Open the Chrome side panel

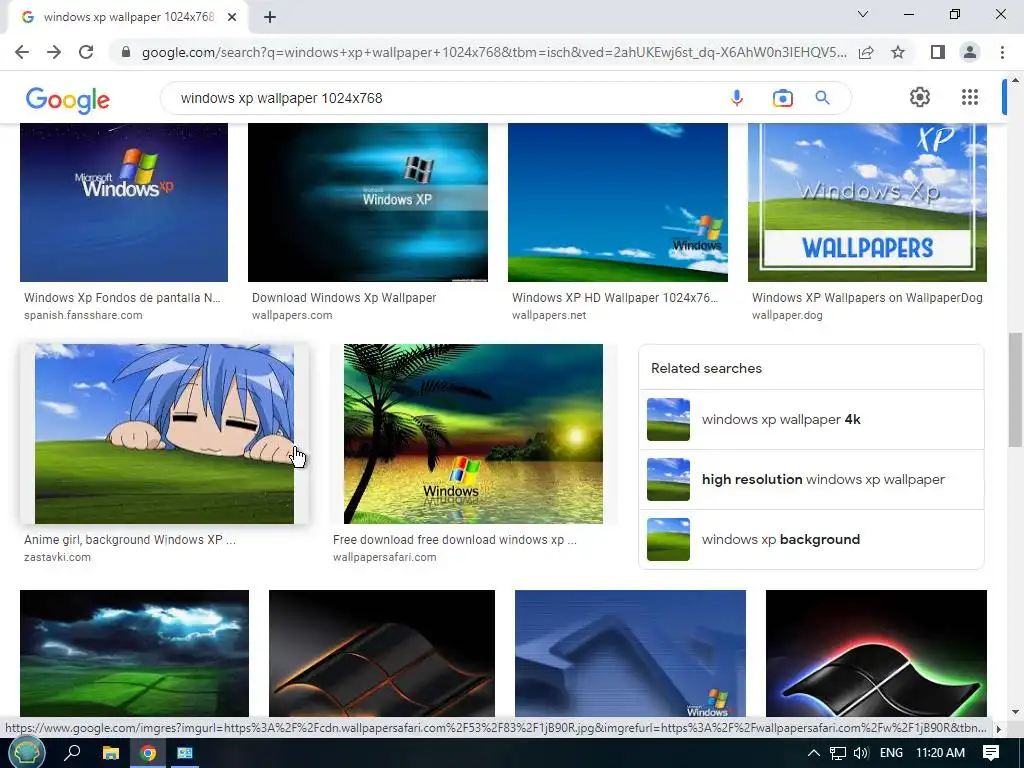[x=938, y=52]
